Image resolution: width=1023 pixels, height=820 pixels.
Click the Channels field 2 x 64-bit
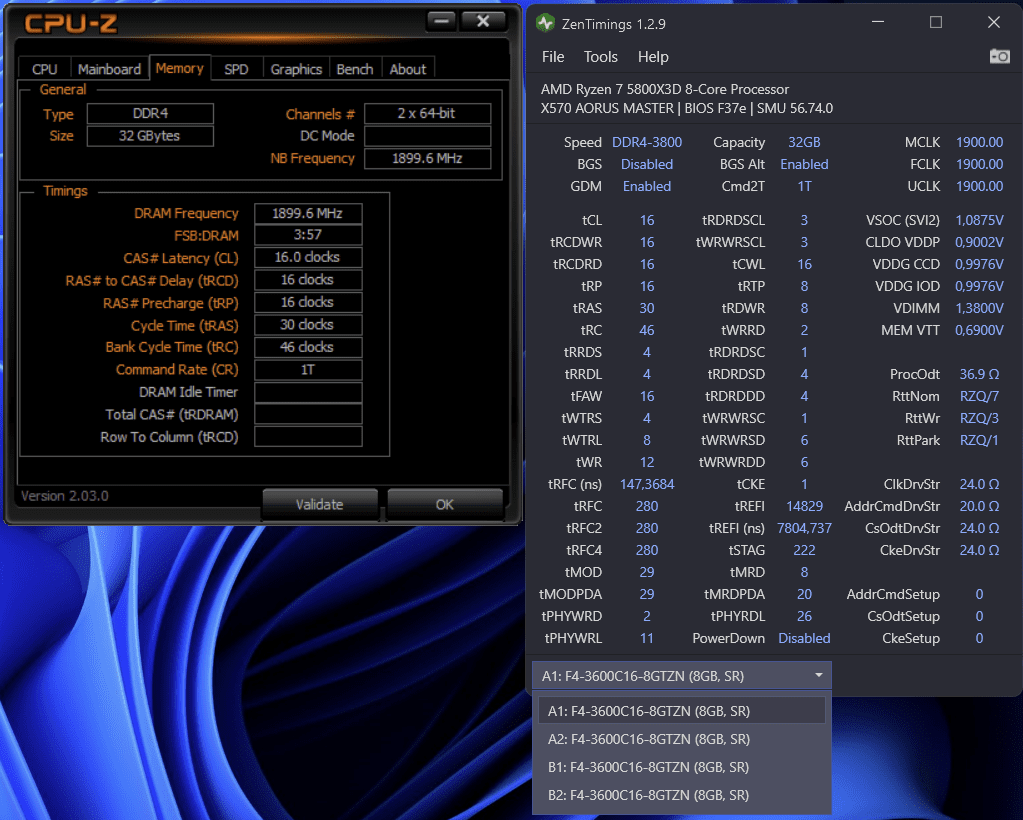[x=427, y=114]
